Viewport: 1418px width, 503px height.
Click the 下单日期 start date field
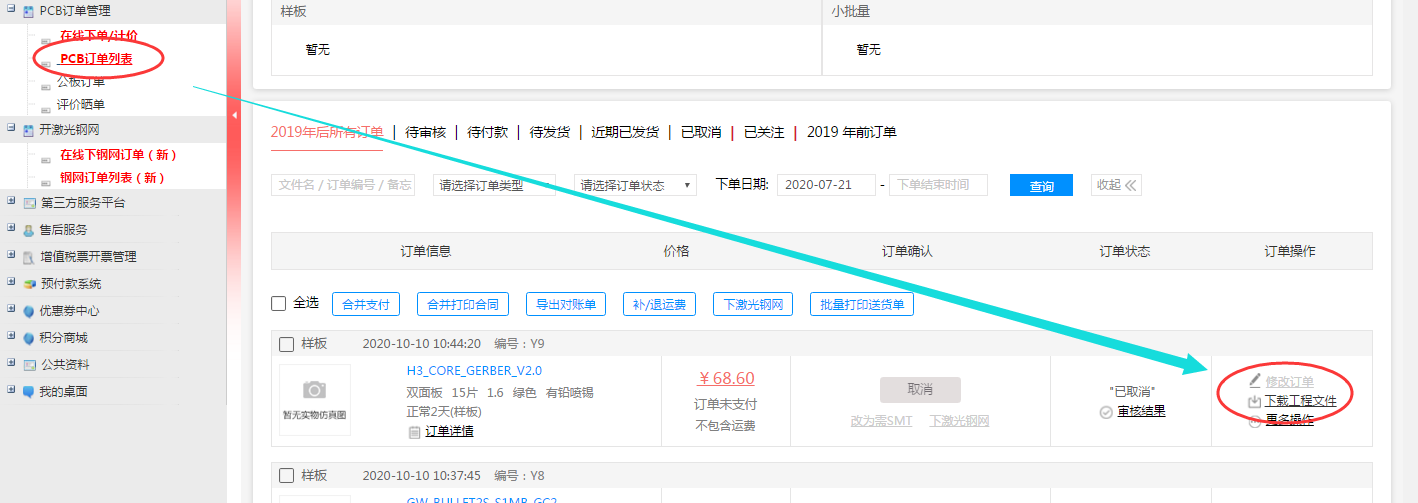825,185
